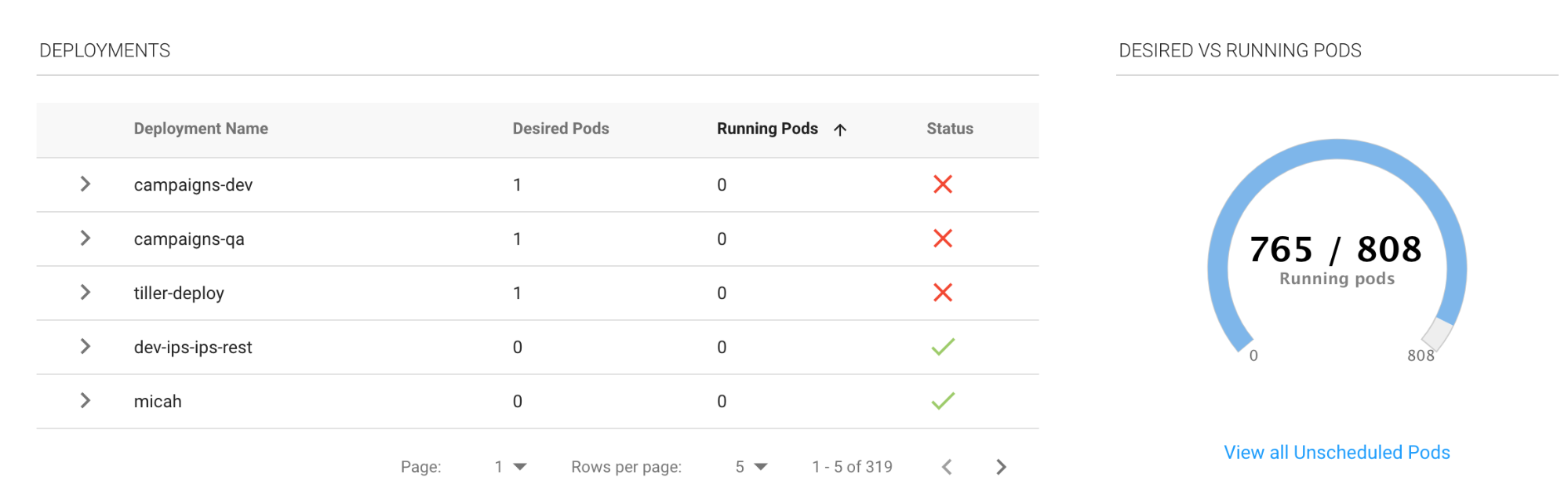Expand the dev-ips-ips-rest row
Screen dimensions: 1568x492
tap(85, 347)
